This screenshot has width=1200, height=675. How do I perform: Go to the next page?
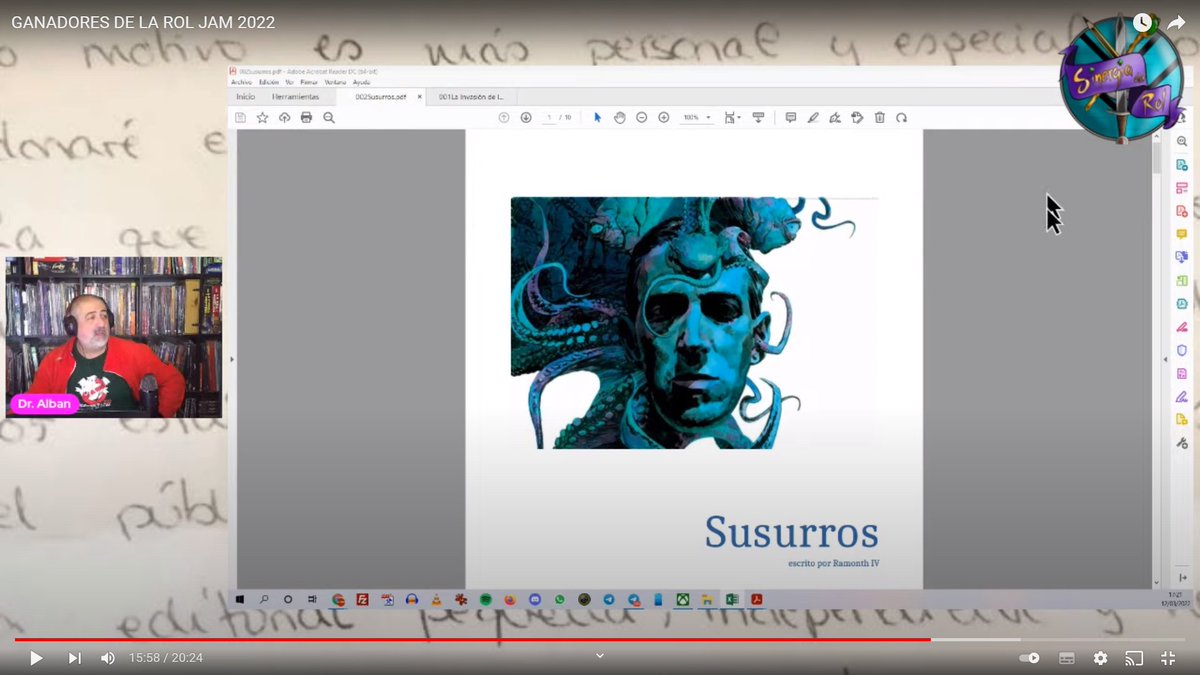(525, 117)
